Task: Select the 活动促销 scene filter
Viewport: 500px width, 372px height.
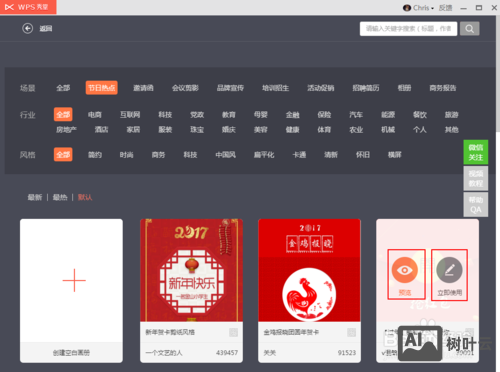Action: 321,88
